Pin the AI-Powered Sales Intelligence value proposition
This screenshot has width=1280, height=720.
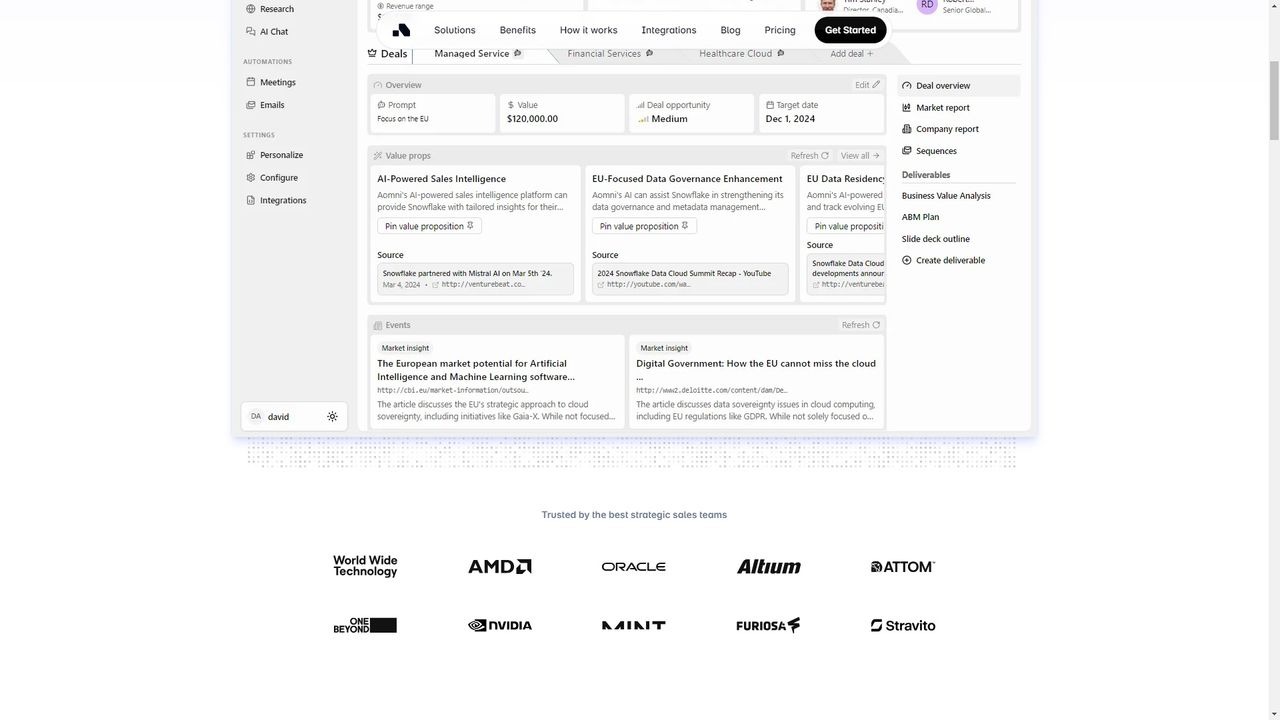[430, 227]
